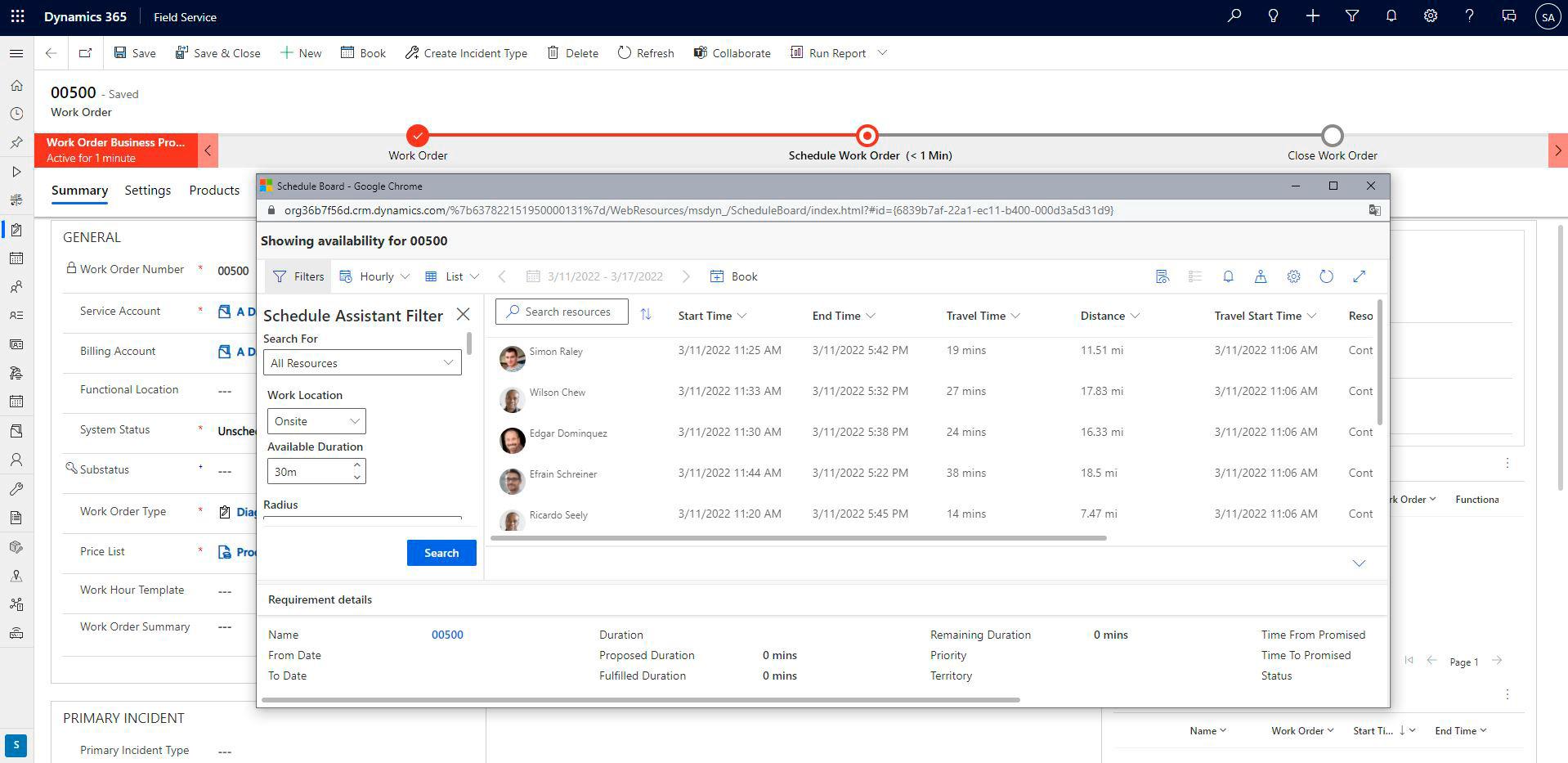Open Pinned items in the left sidebar

click(x=16, y=142)
